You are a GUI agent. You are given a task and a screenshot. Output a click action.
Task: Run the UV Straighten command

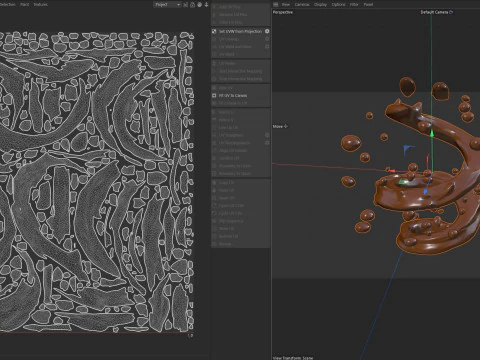(240, 135)
